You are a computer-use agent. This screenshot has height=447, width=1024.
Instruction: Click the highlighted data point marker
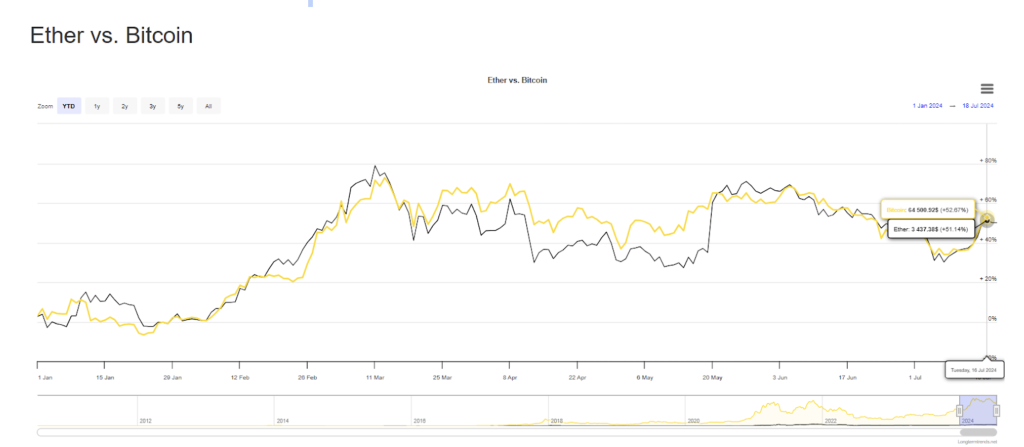pos(987,220)
